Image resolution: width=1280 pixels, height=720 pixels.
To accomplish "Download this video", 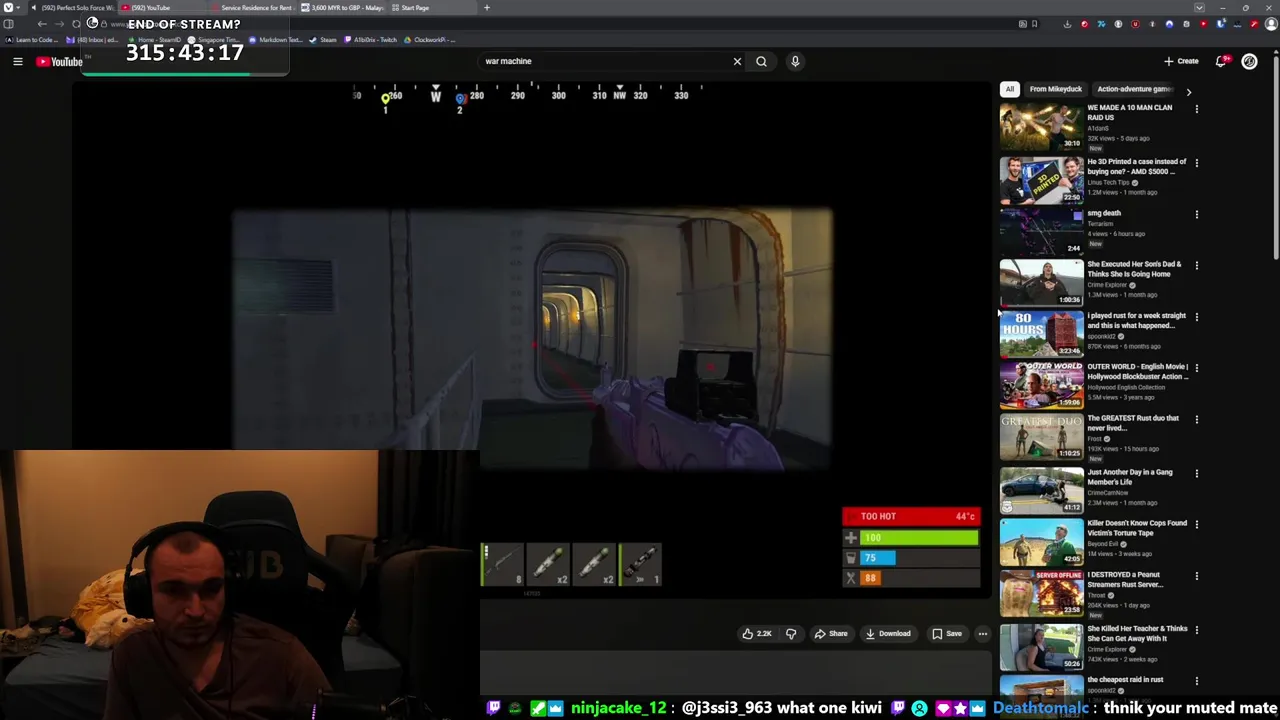I will tap(888, 633).
